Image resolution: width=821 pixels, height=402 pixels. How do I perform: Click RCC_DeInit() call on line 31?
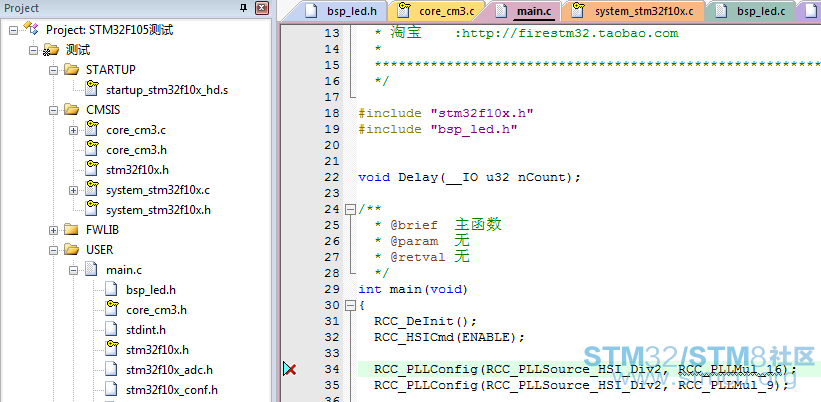[426, 321]
